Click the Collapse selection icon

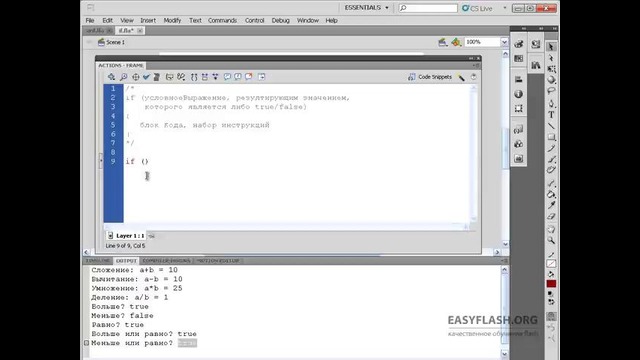pos(204,77)
